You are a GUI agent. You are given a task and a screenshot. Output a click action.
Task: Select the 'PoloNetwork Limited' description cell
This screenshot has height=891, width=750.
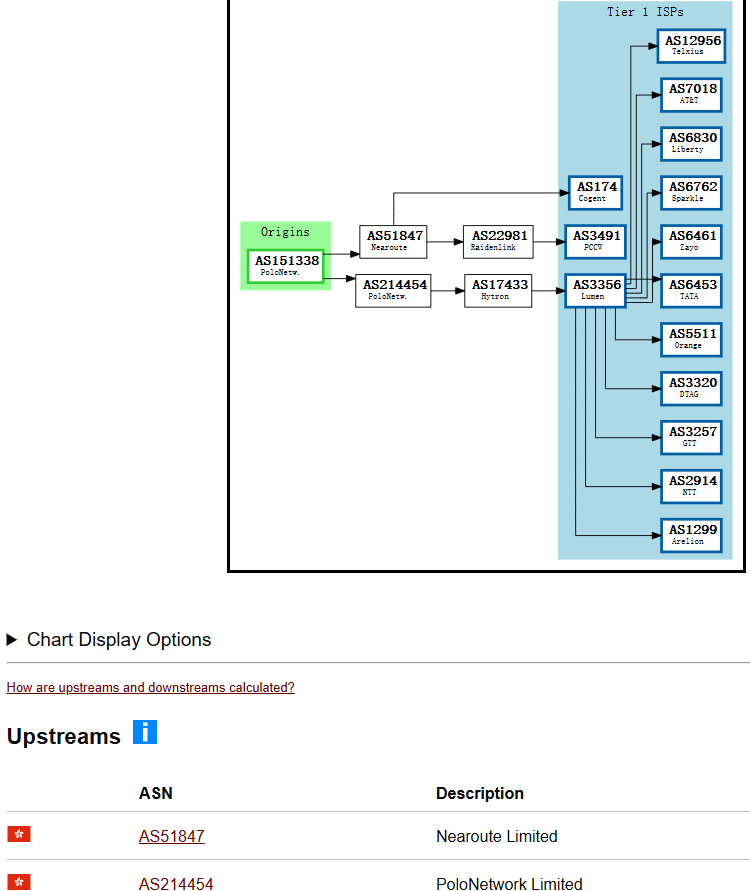[509, 884]
